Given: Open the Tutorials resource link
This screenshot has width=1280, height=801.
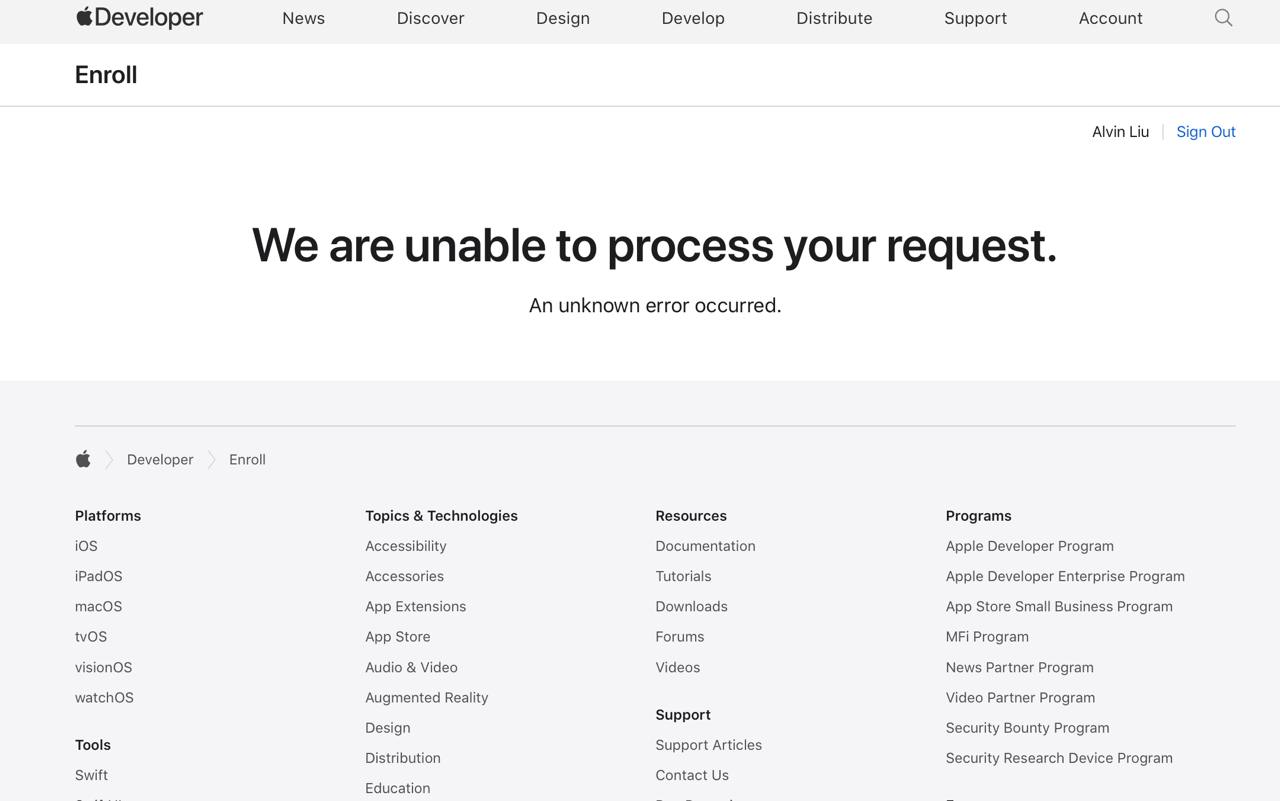Looking at the screenshot, I should (x=683, y=576).
